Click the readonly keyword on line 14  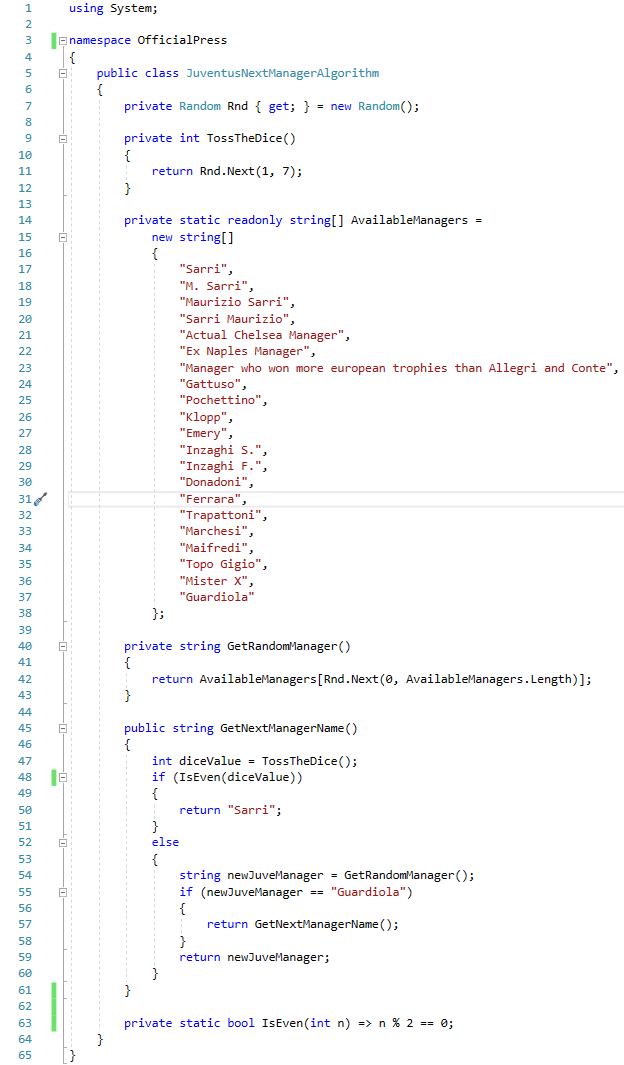tap(255, 220)
